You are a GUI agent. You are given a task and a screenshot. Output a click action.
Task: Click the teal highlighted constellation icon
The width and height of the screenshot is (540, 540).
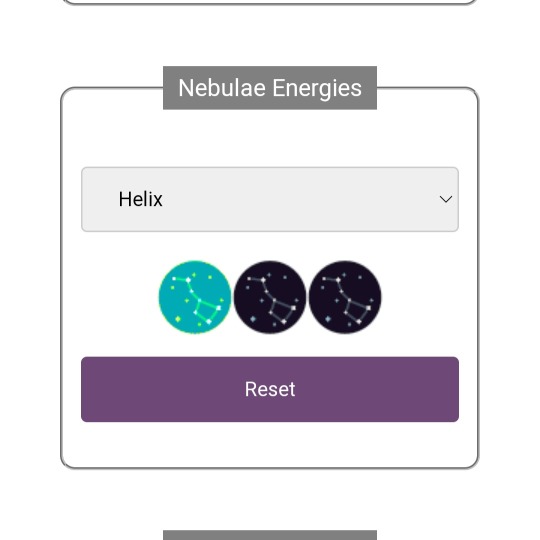tap(195, 297)
